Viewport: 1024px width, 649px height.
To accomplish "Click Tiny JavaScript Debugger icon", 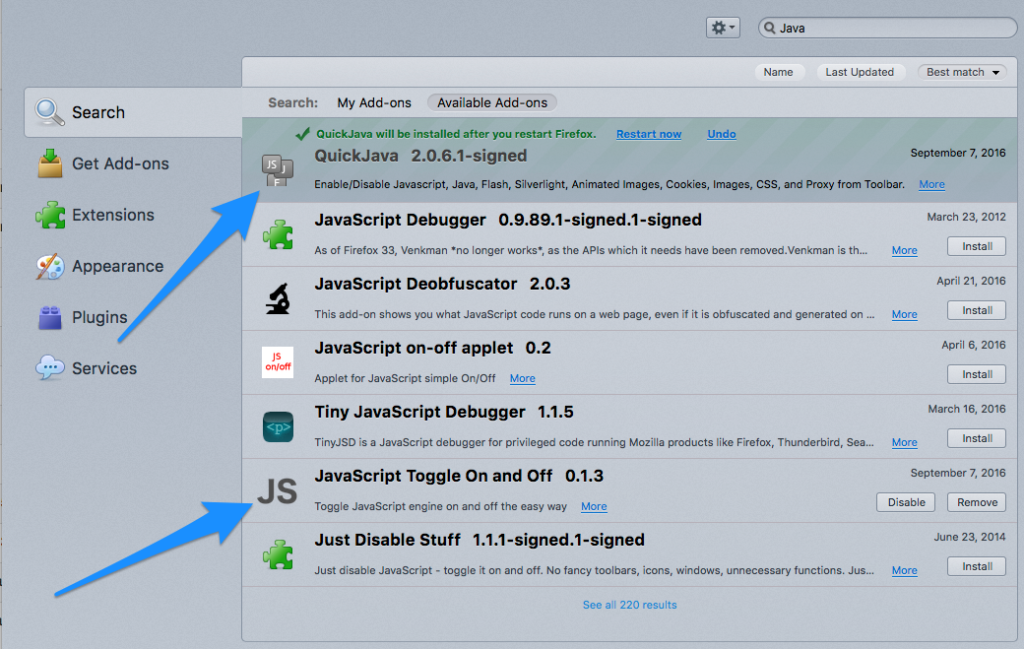I will pyautogui.click(x=278, y=426).
